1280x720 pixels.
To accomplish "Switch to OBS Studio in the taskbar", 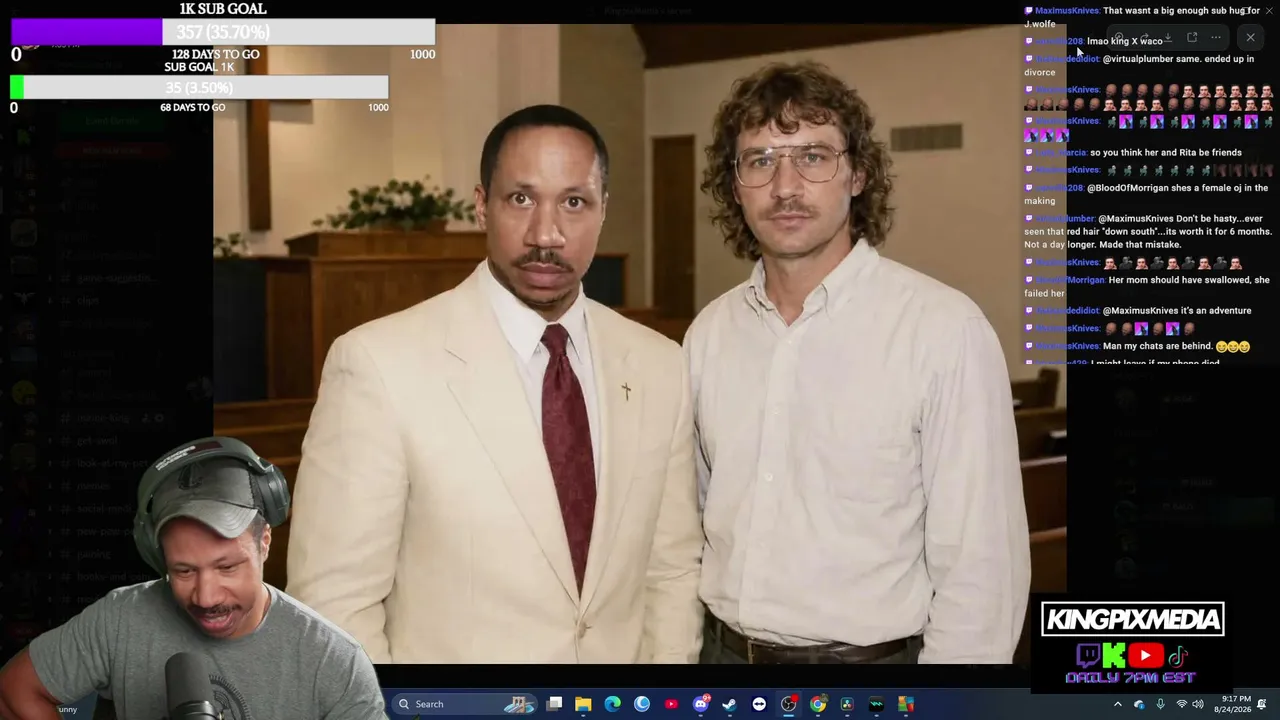I will (788, 704).
